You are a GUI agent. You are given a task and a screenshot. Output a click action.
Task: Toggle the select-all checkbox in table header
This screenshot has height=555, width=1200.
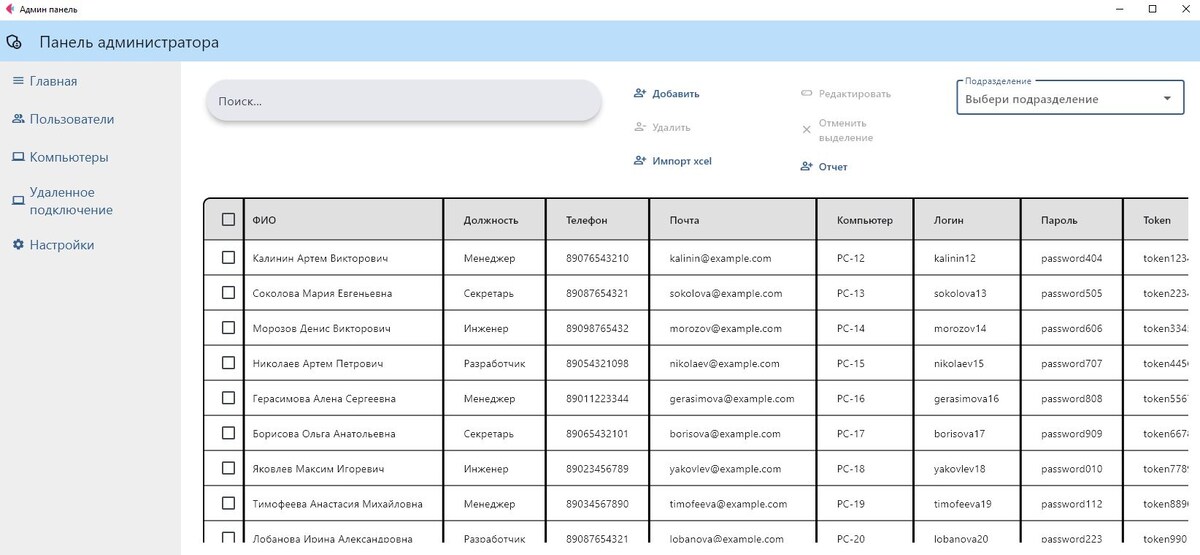[x=228, y=220]
